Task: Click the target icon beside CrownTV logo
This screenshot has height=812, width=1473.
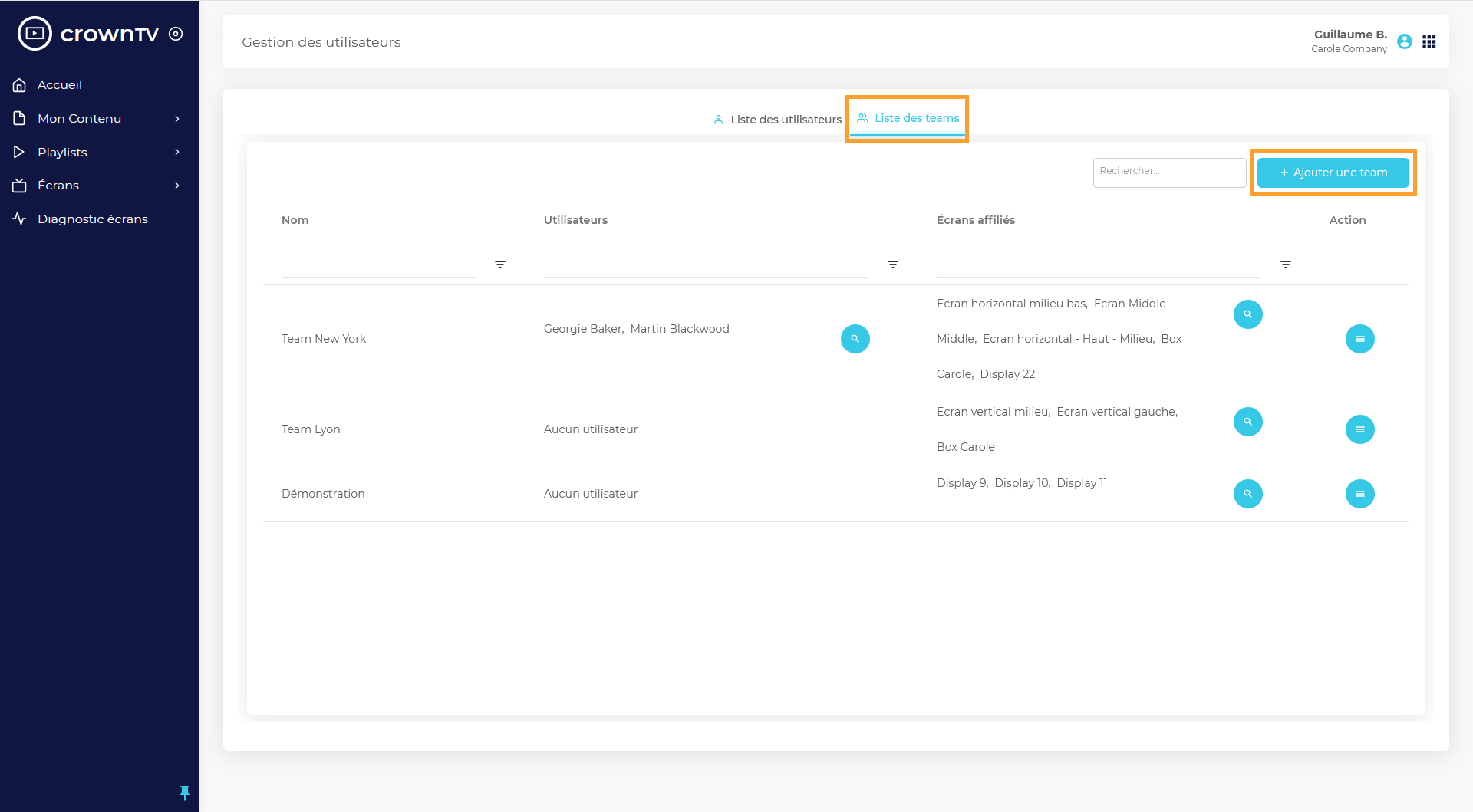Action: coord(176,34)
